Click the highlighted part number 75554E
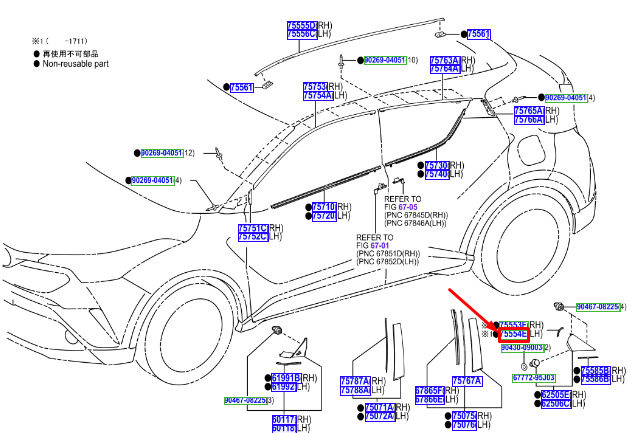This screenshot has height=433, width=642. pyautogui.click(x=514, y=334)
